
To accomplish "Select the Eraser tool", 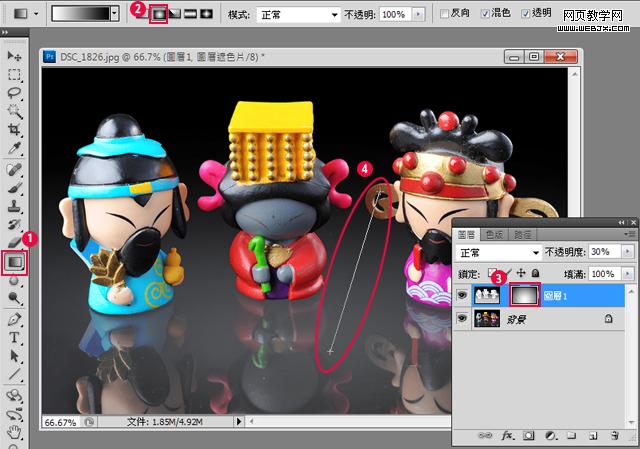I will pyautogui.click(x=14, y=242).
